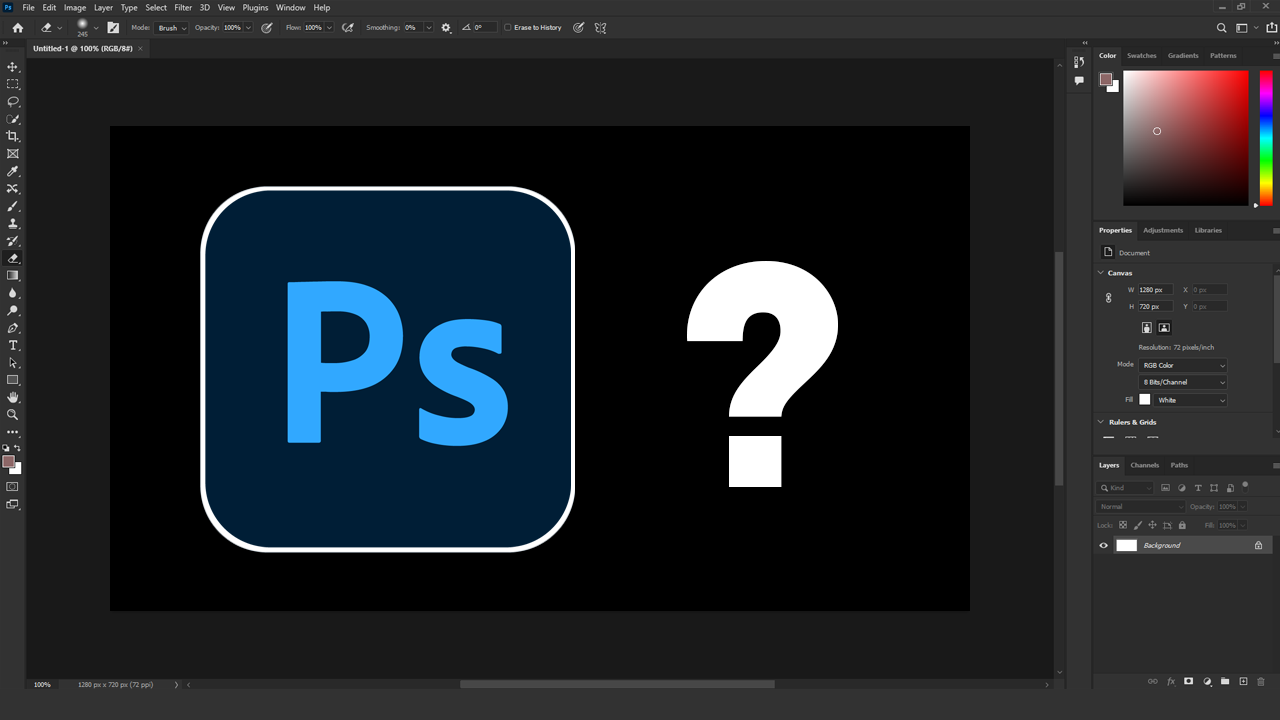This screenshot has height=720, width=1280.
Task: Open smoothing options gear icon
Action: (x=446, y=28)
